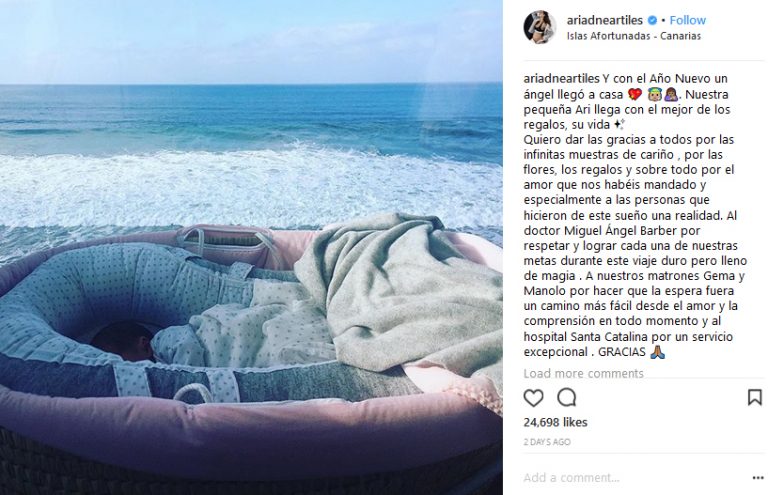768x495 pixels.
Task: Open three-dot more options menu
Action: point(758,478)
